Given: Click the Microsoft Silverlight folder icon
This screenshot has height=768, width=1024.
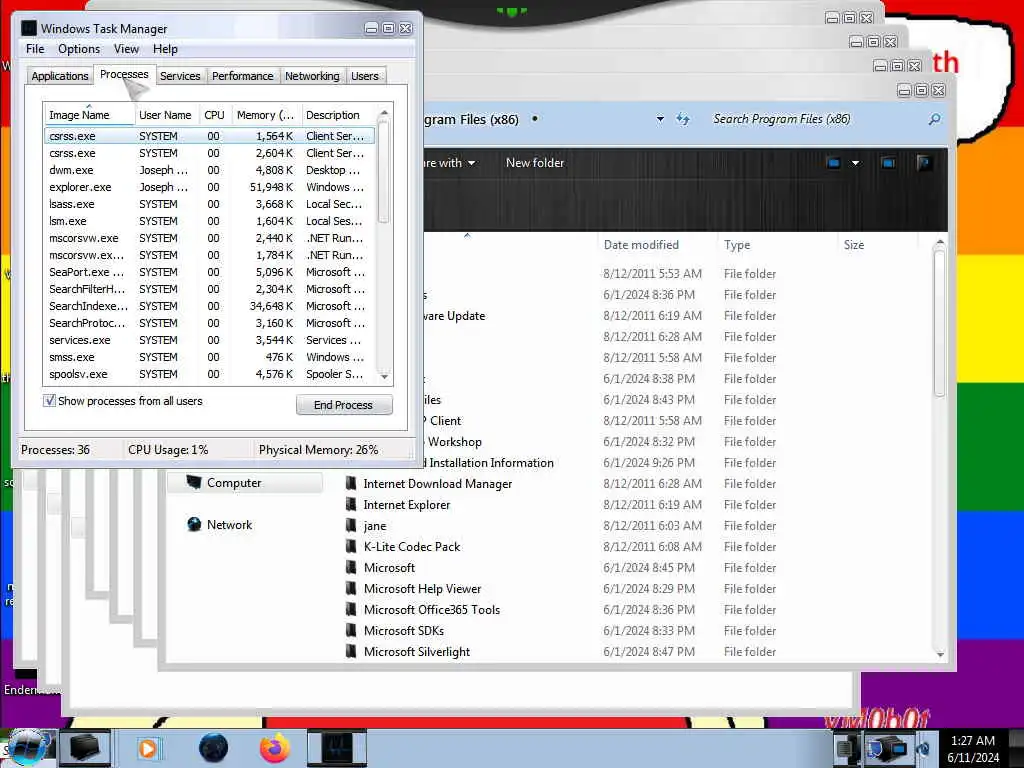Looking at the screenshot, I should 351,651.
